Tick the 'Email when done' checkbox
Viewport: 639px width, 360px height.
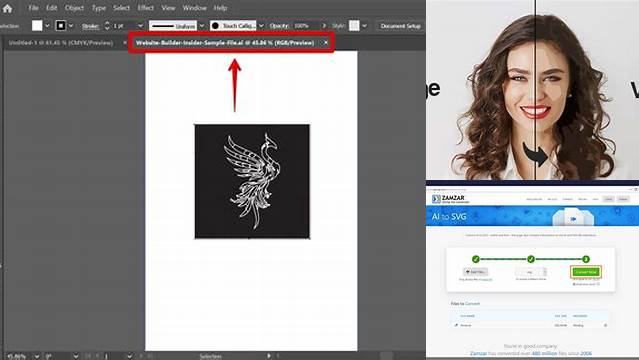574,284
